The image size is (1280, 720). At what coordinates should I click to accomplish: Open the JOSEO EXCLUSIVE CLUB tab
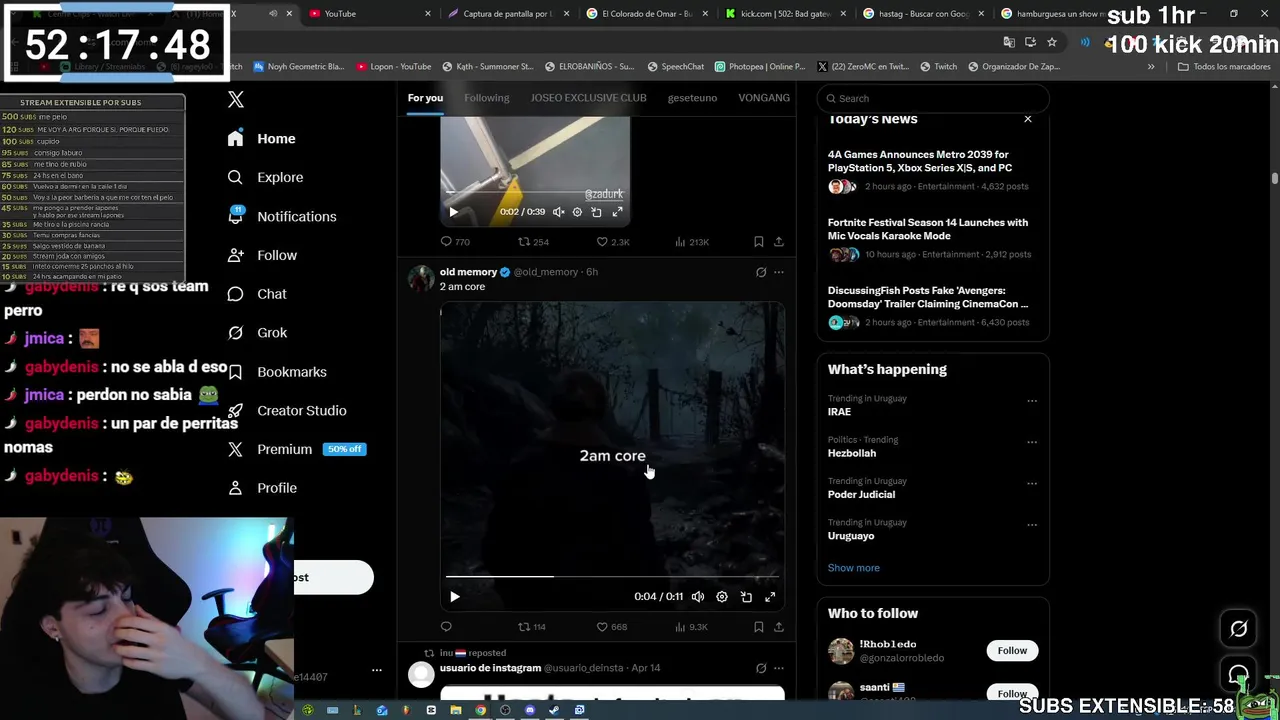(589, 98)
